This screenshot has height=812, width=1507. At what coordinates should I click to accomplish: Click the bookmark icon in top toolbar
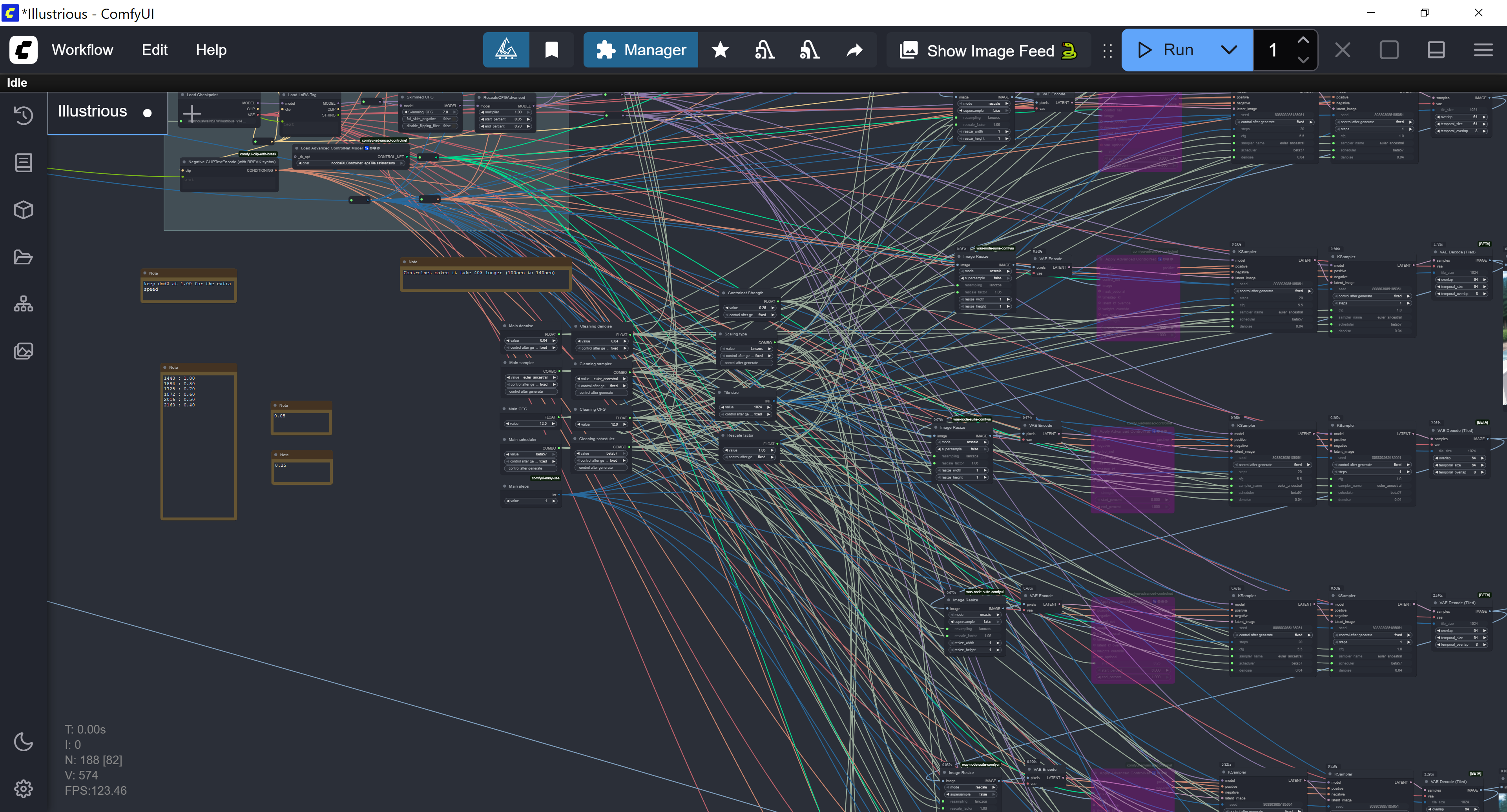(551, 50)
